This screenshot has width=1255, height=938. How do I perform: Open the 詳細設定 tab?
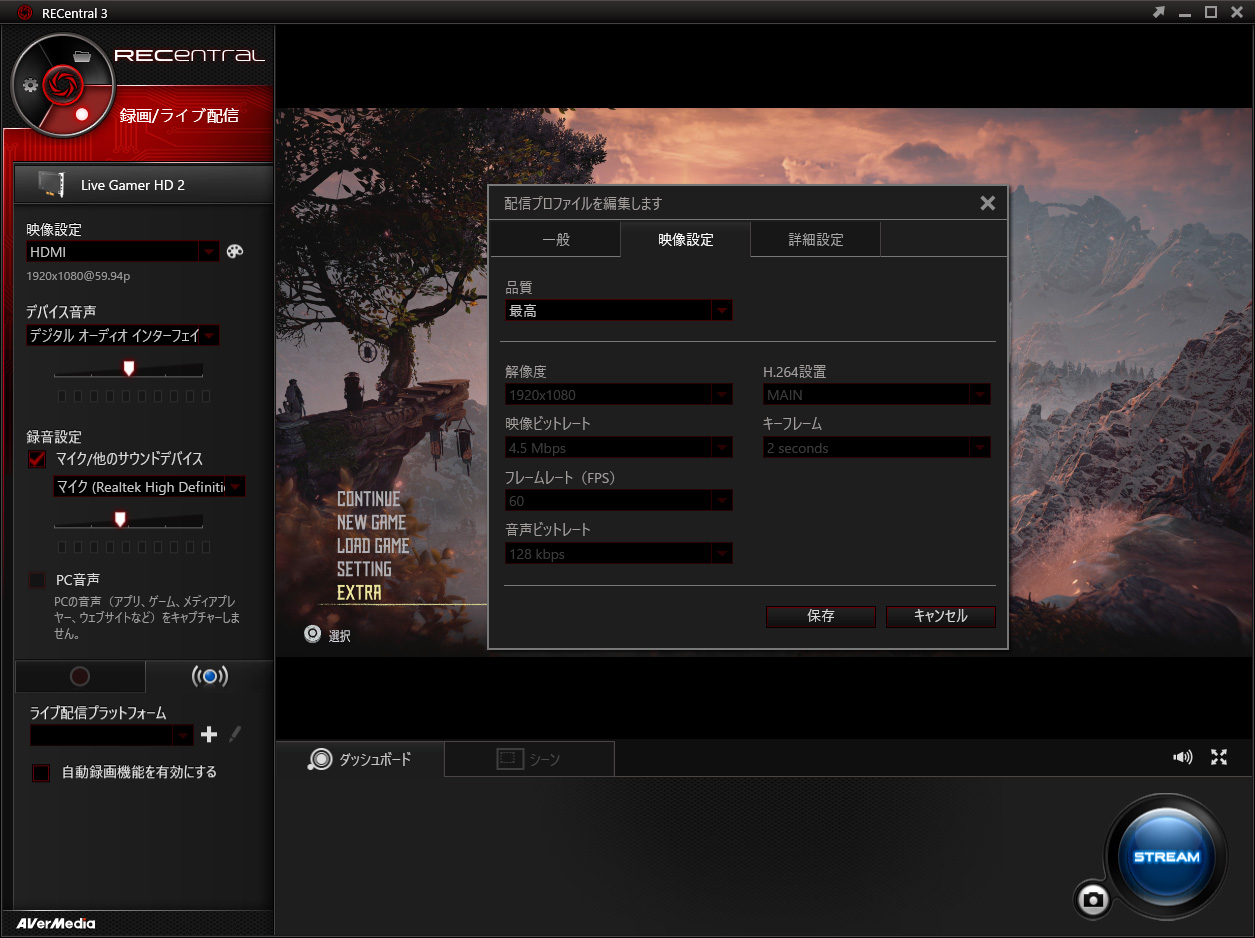click(815, 240)
